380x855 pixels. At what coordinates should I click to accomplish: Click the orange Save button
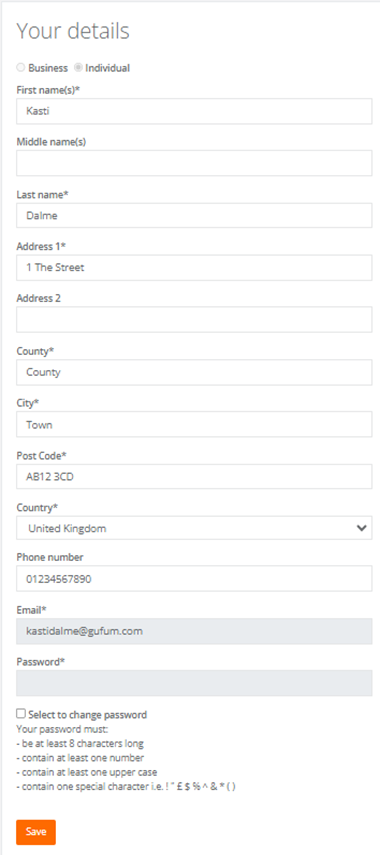[36, 832]
